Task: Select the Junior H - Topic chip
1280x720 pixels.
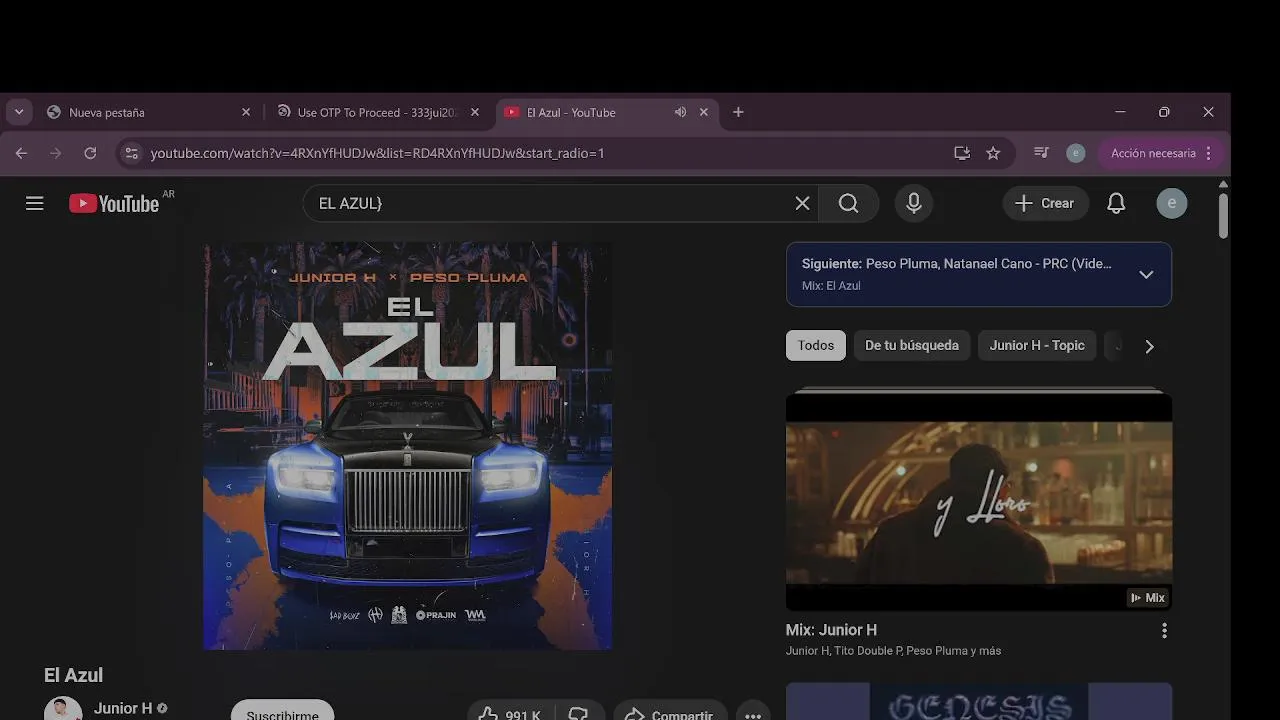Action: coord(1037,345)
